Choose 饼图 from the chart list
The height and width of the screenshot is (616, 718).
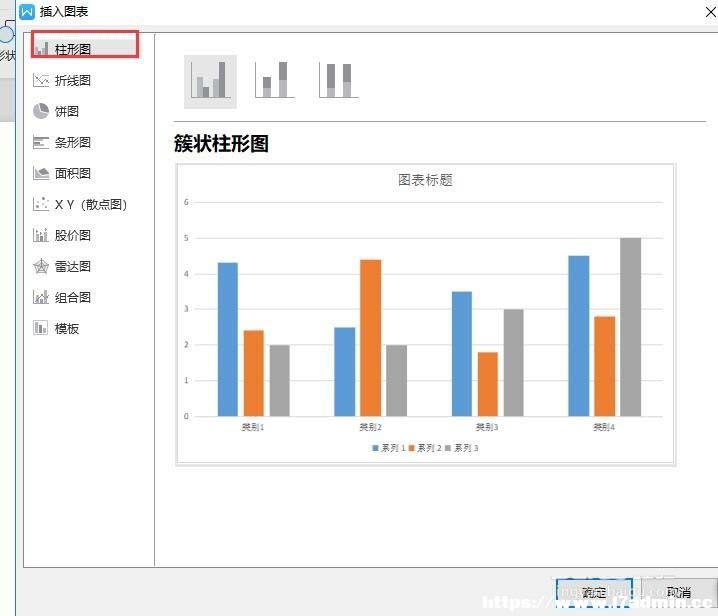pos(67,111)
